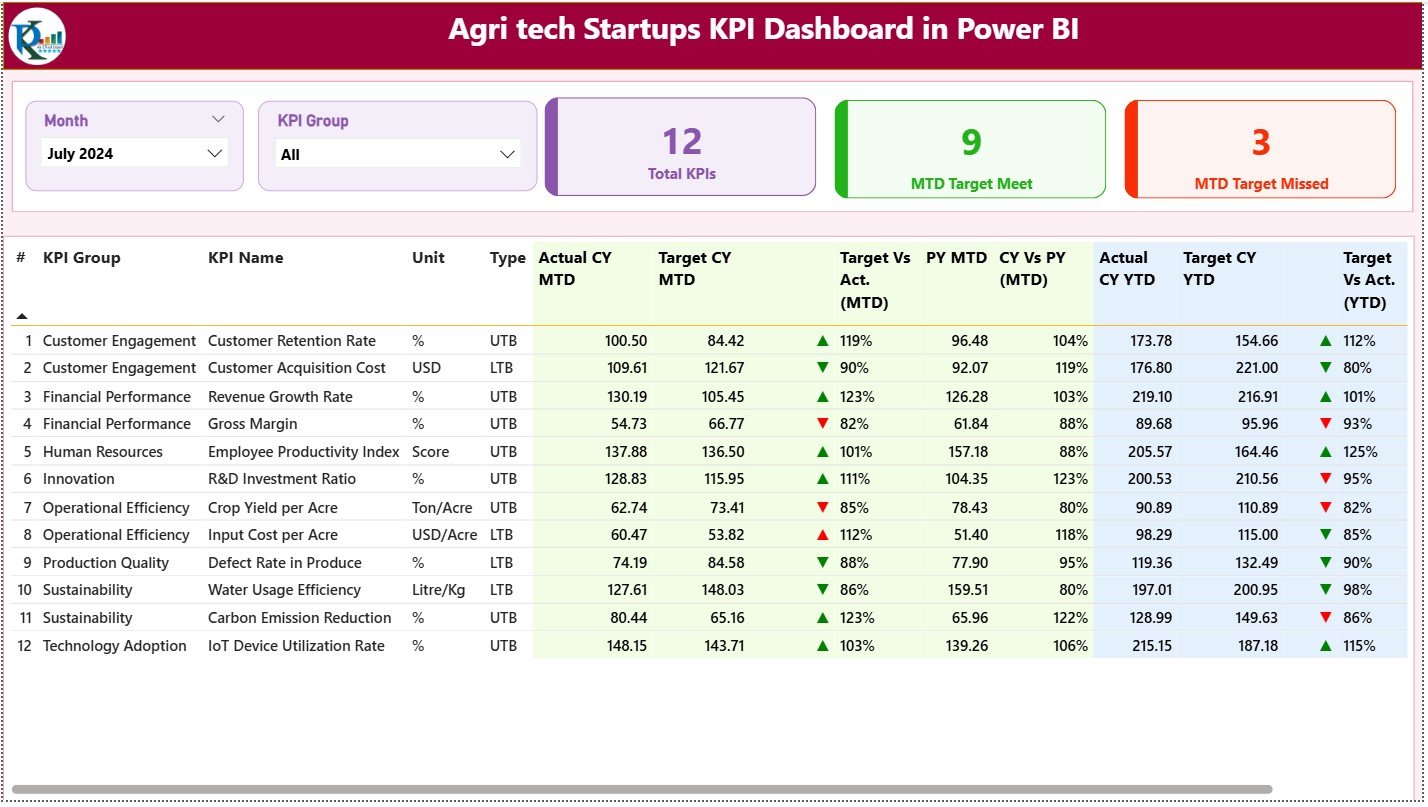
Task: Select the MTD Target Missed card
Action: (x=1260, y=149)
